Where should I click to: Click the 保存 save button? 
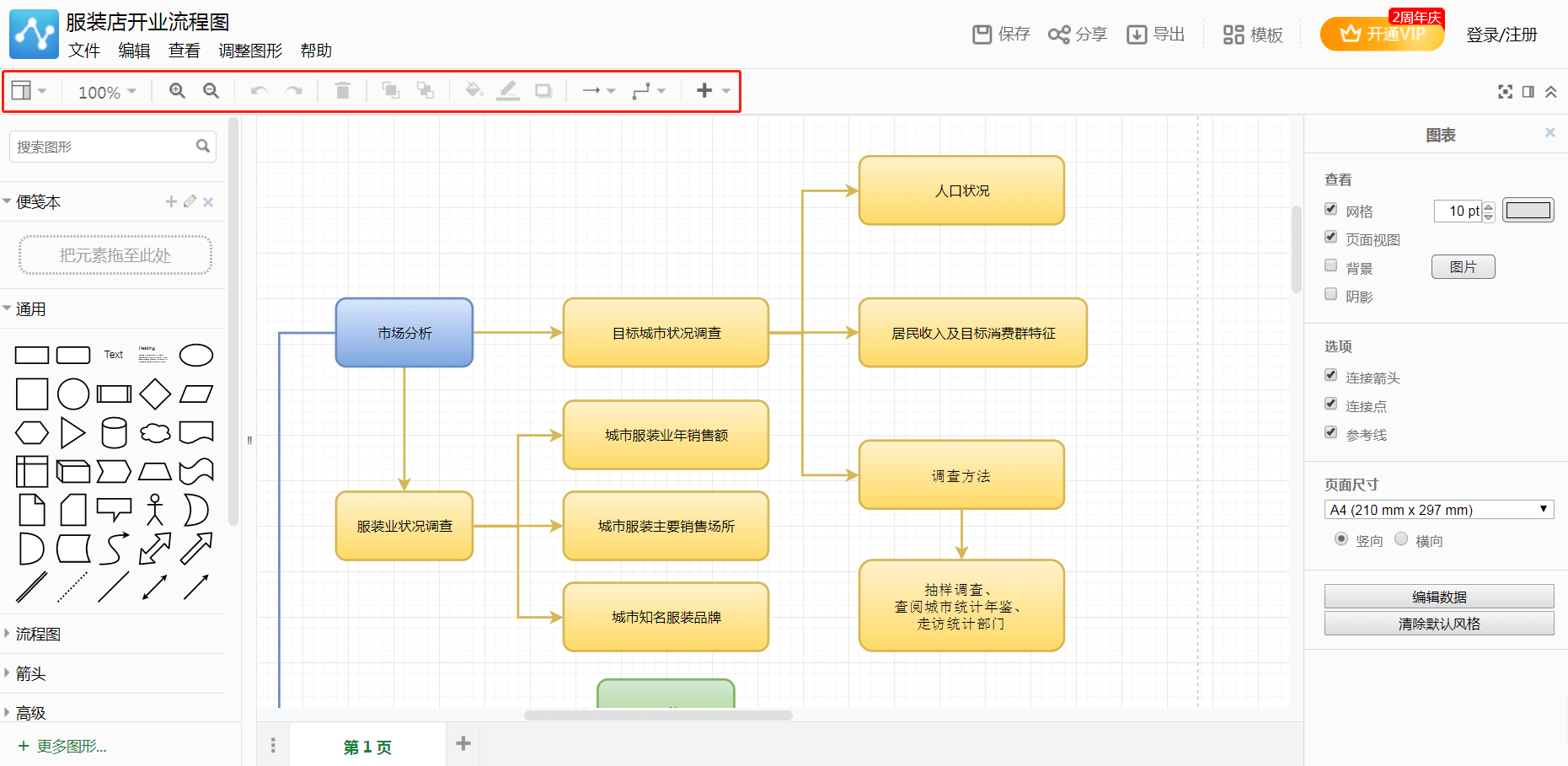1001,35
